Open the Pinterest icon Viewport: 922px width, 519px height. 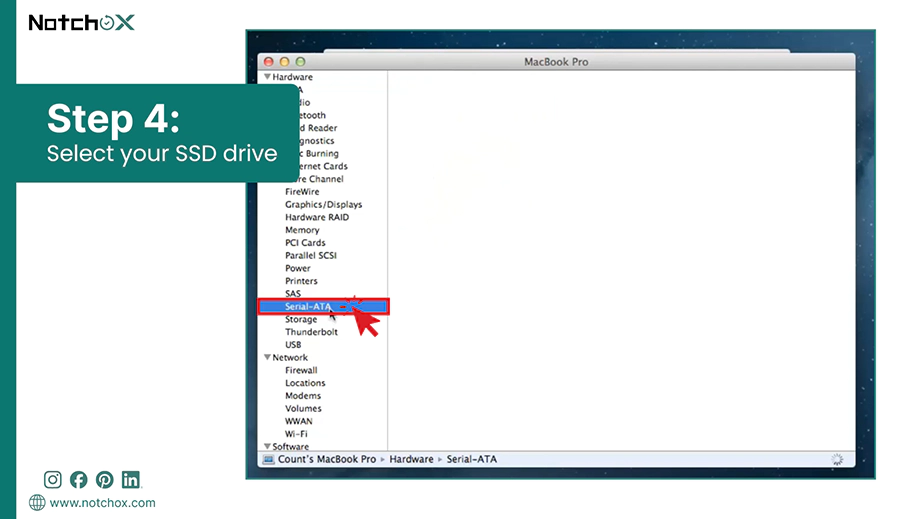tap(105, 480)
